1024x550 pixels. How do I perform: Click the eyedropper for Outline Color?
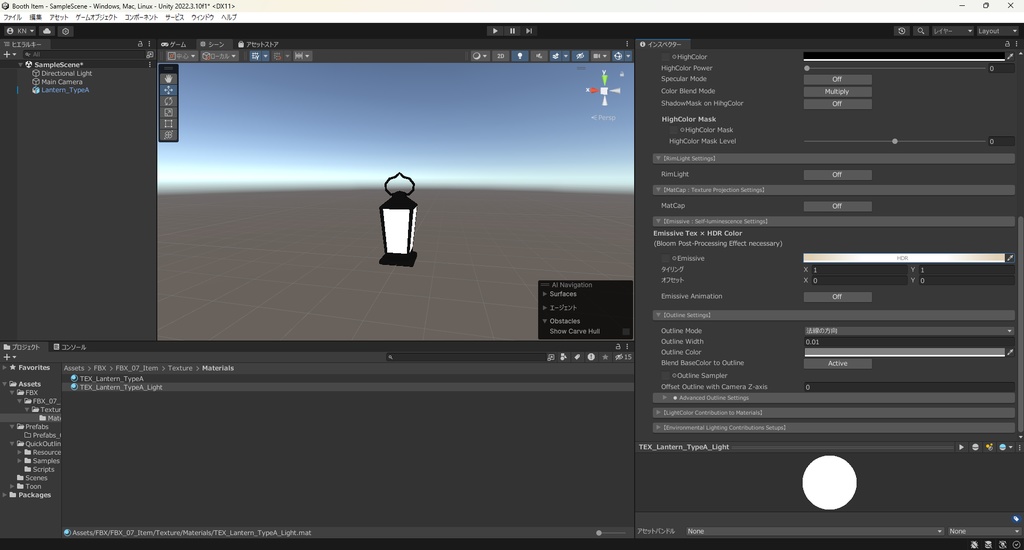(x=1010, y=352)
